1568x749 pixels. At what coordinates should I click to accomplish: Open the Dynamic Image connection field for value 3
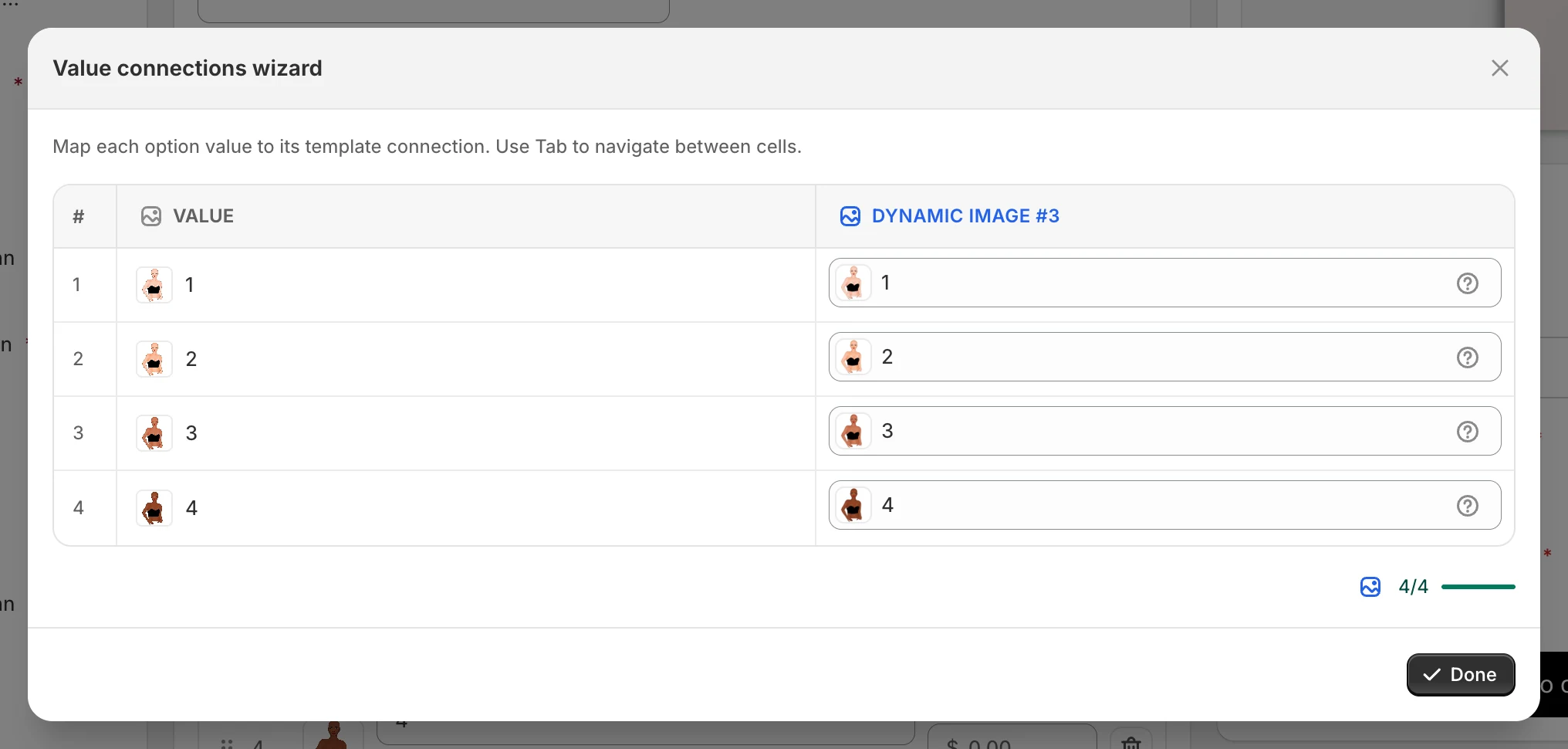click(x=1164, y=431)
